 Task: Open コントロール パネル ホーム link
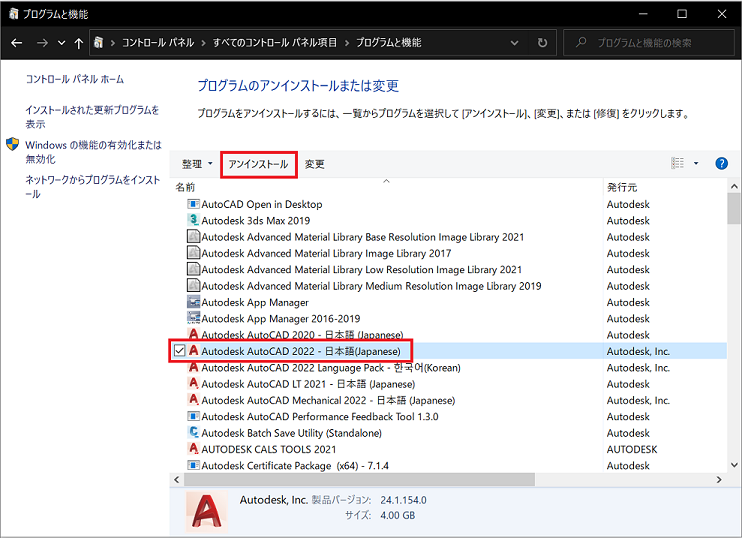(75, 79)
